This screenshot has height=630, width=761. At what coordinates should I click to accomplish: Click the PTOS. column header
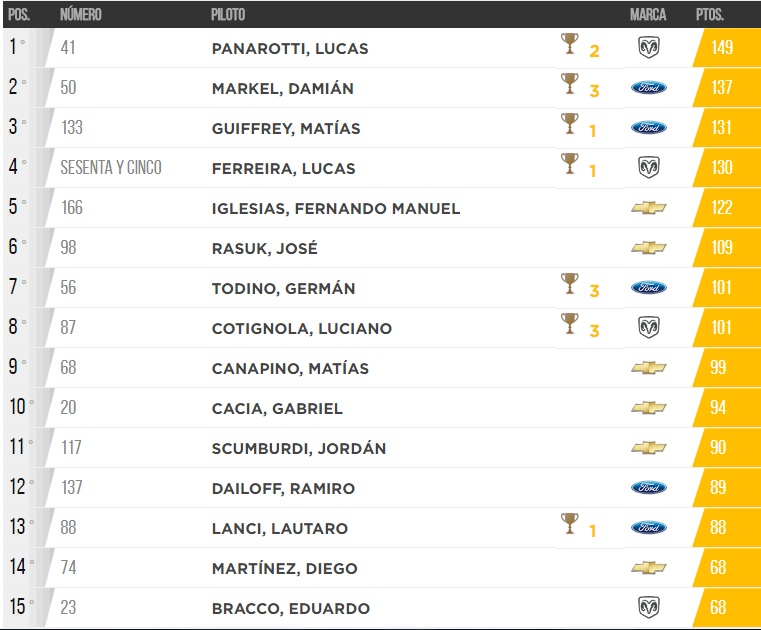[x=710, y=15]
